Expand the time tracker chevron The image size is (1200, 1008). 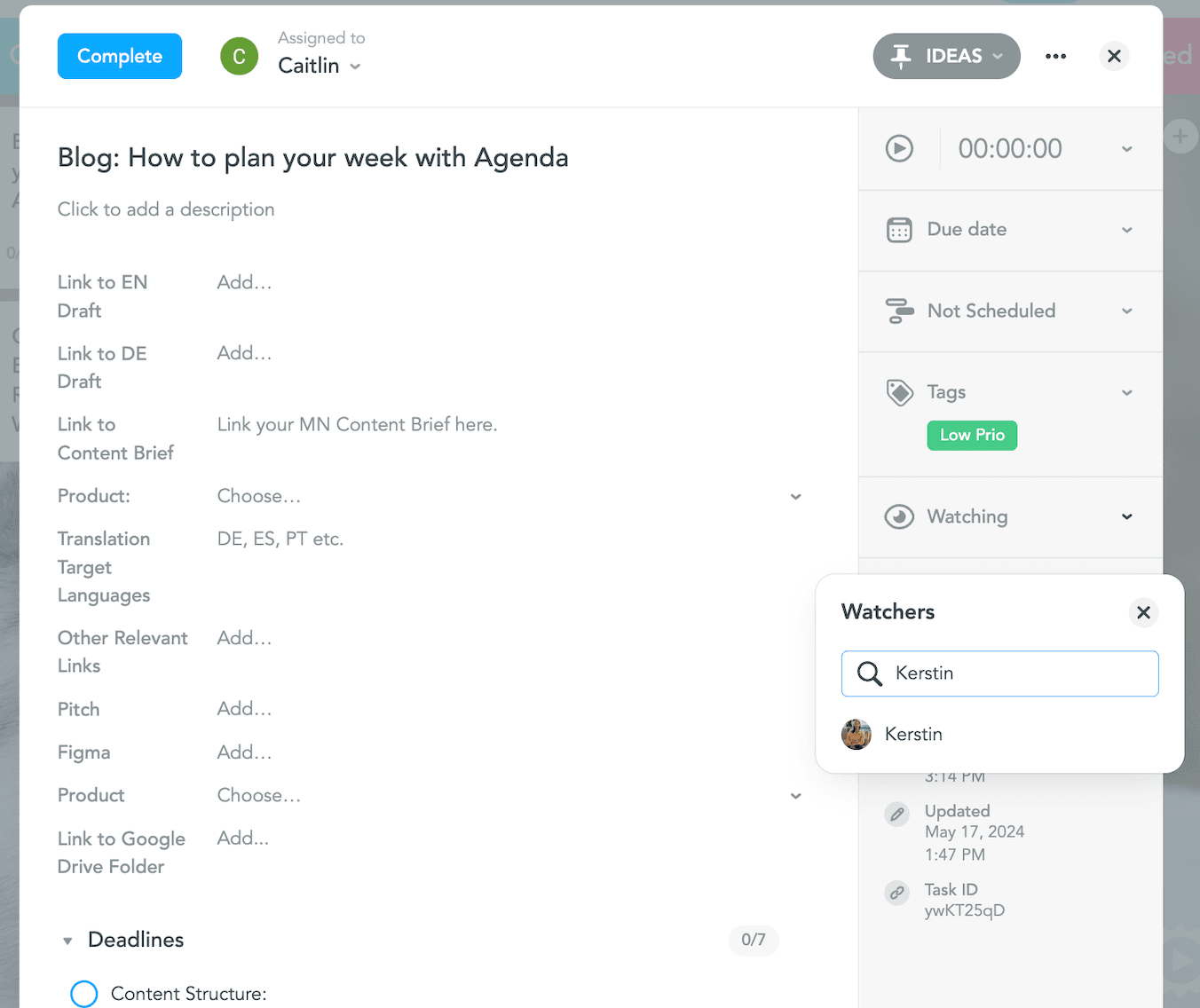pos(1127,149)
